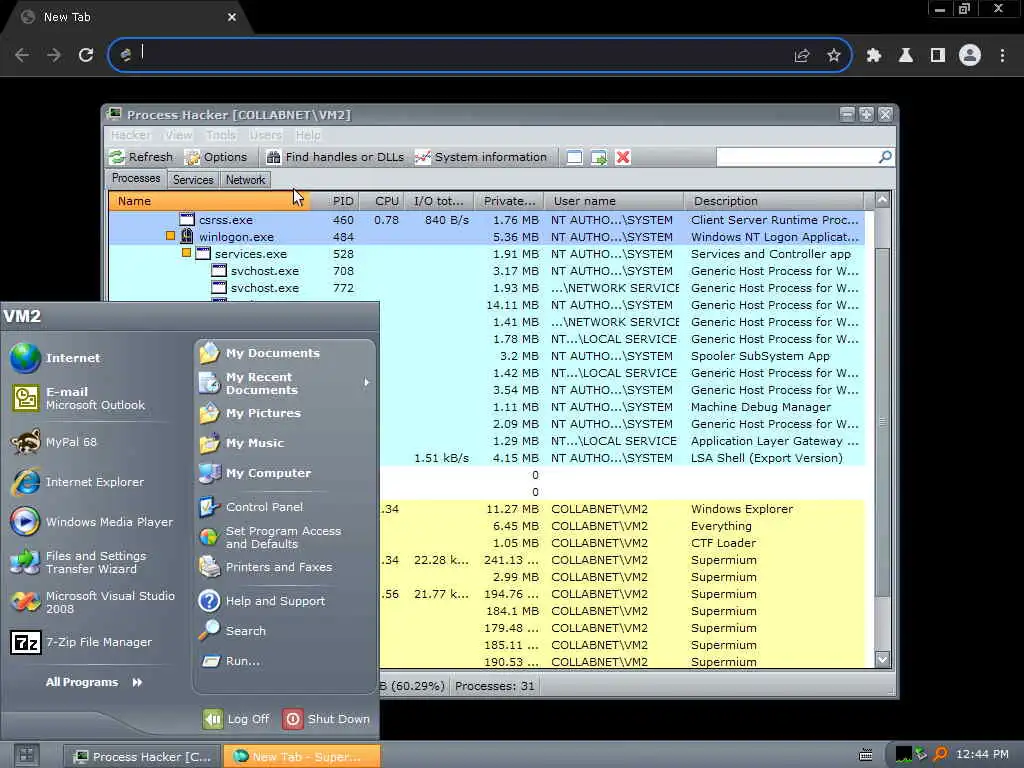1024x768 pixels.
Task: Click the Shut Down button
Action: tap(326, 719)
